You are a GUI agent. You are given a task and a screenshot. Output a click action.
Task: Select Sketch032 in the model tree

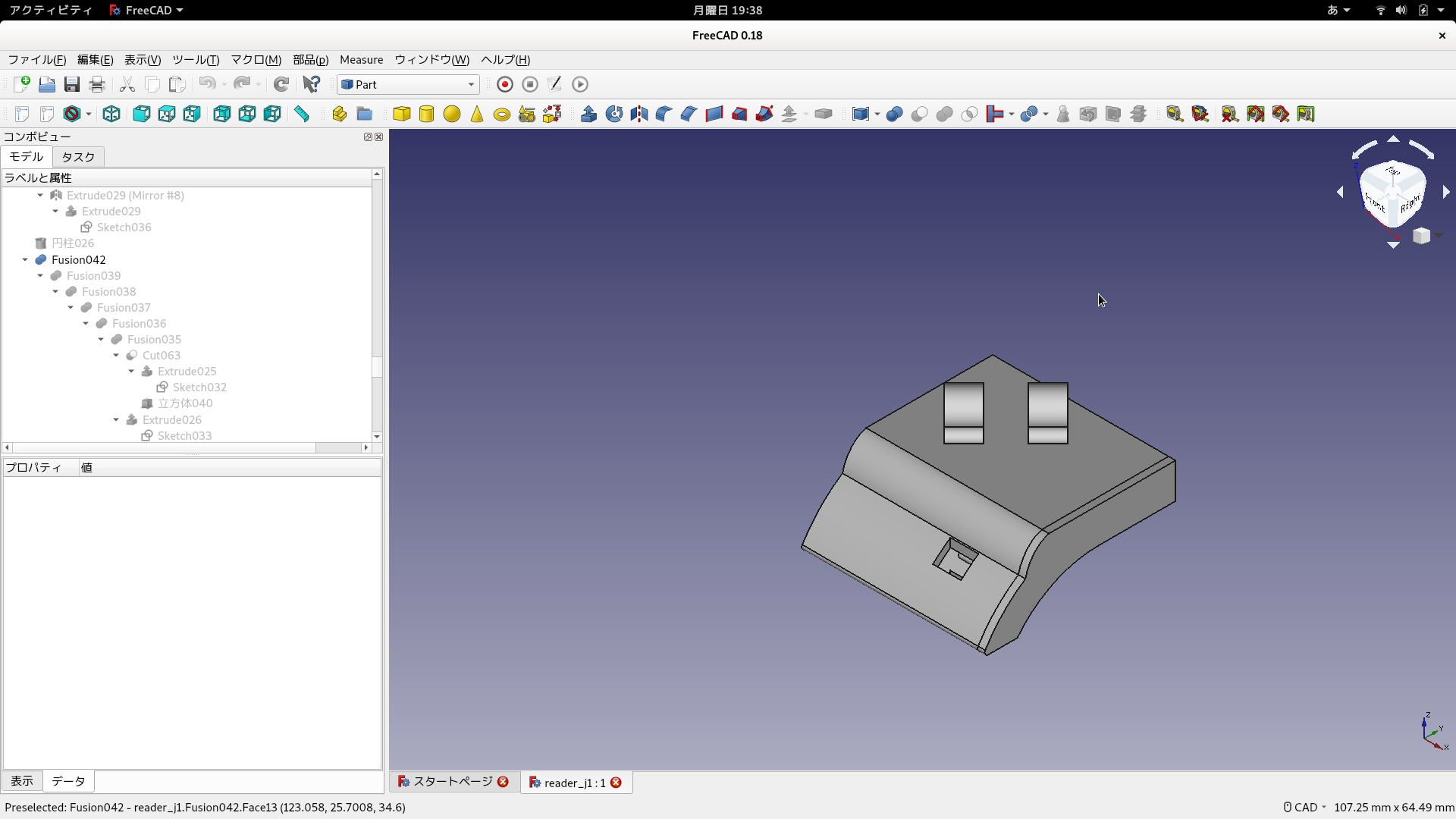tap(200, 387)
